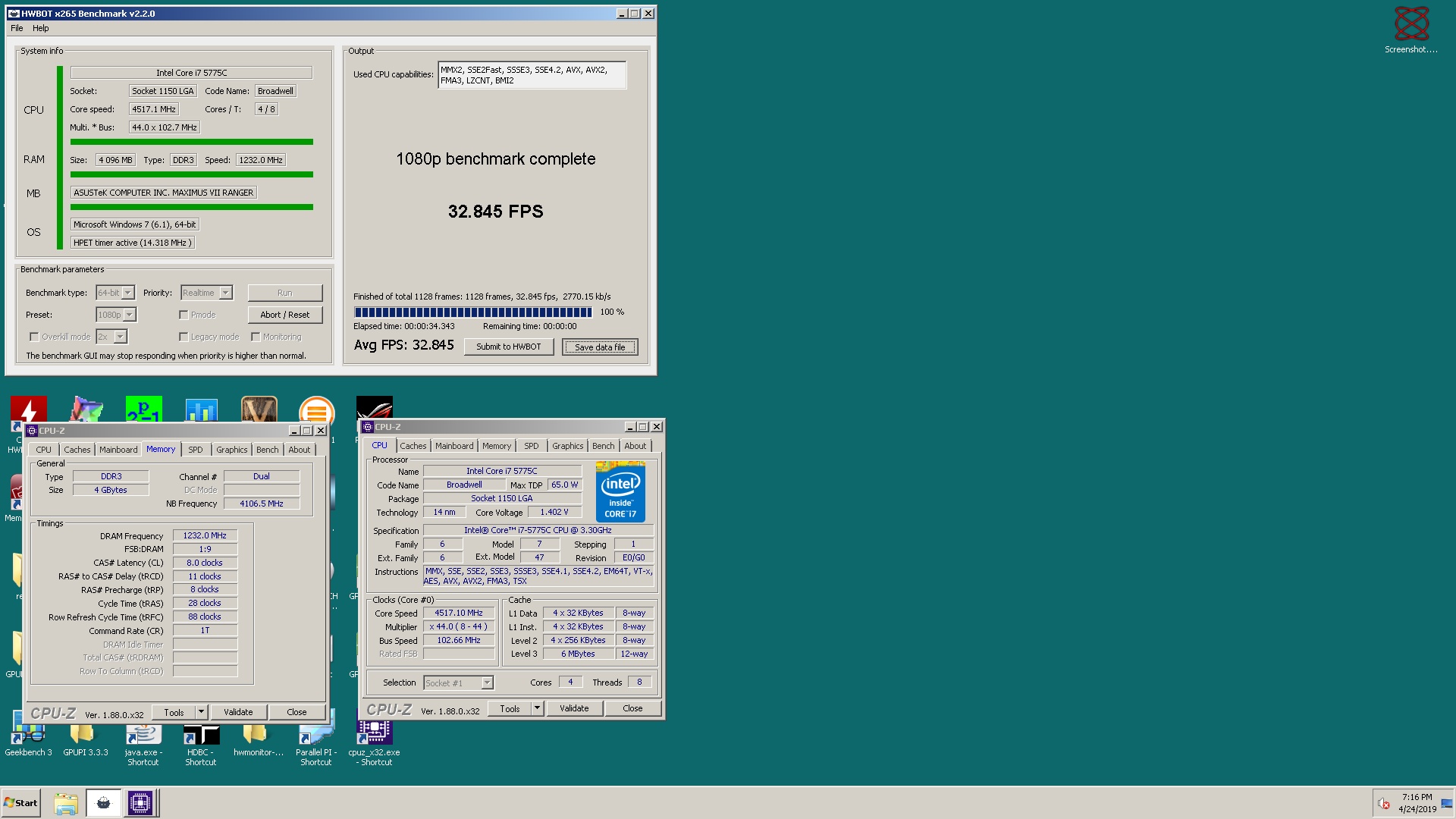This screenshot has height=819, width=1456.
Task: Open Caches tab in CPU-Z CPU window
Action: click(413, 446)
